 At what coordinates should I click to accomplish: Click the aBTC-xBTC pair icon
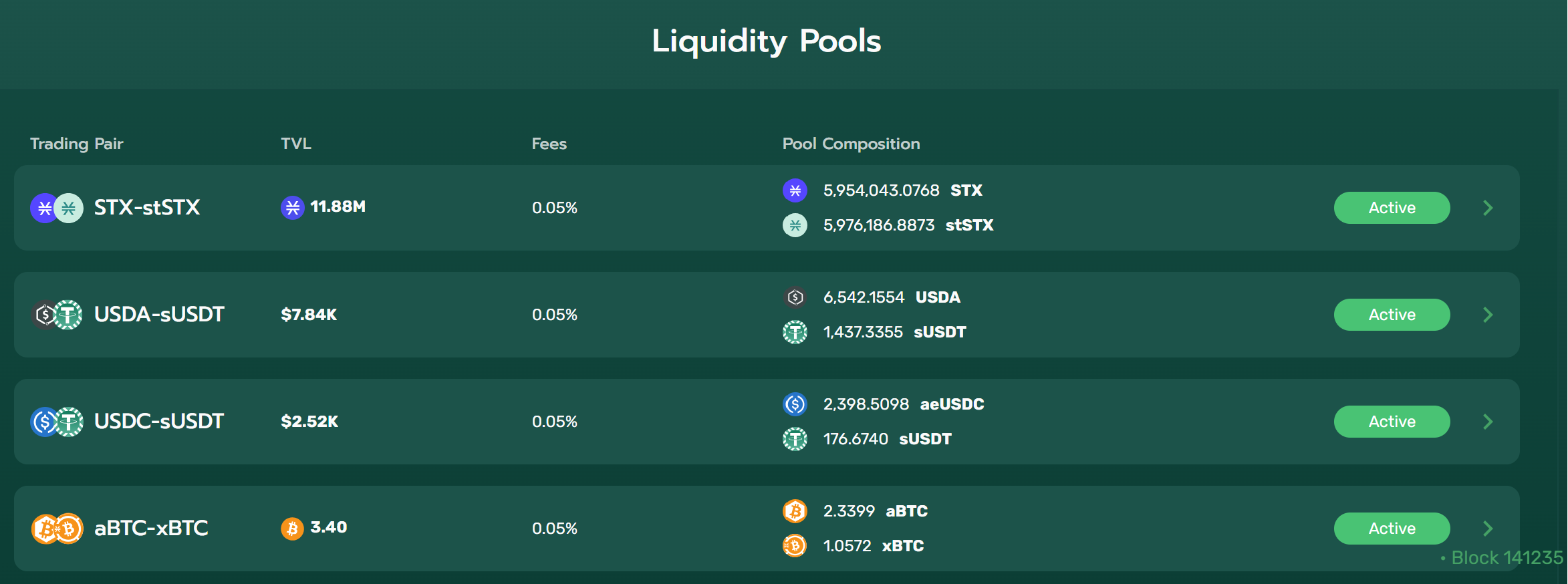[x=57, y=529]
